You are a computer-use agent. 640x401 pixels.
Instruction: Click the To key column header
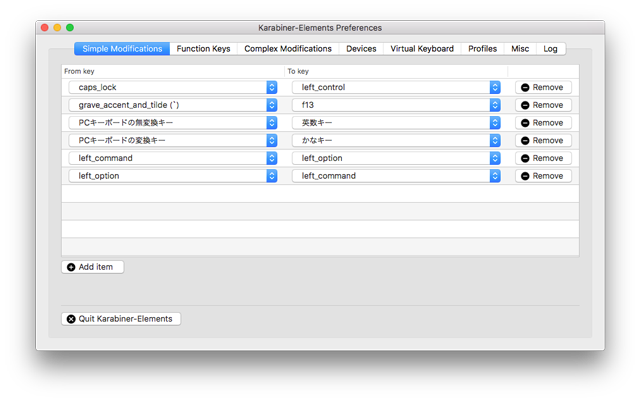pyautogui.click(x=396, y=71)
